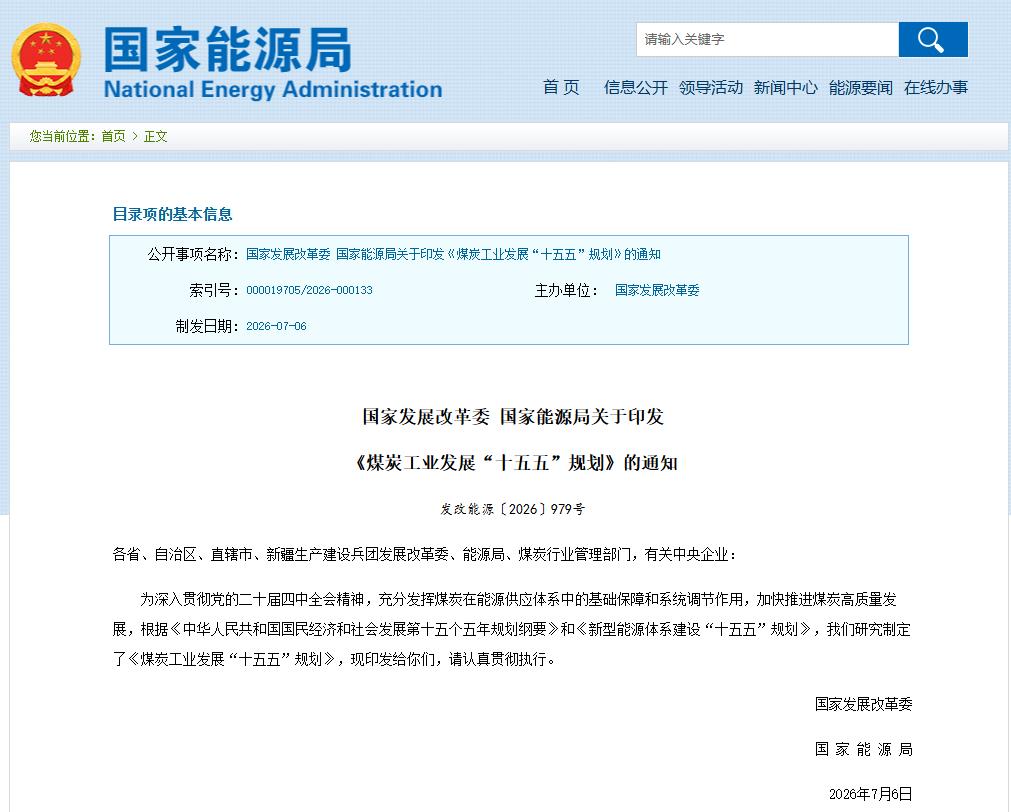The height and width of the screenshot is (812, 1011).
Task: Open the 领导活动 navigation item
Action: 711,87
